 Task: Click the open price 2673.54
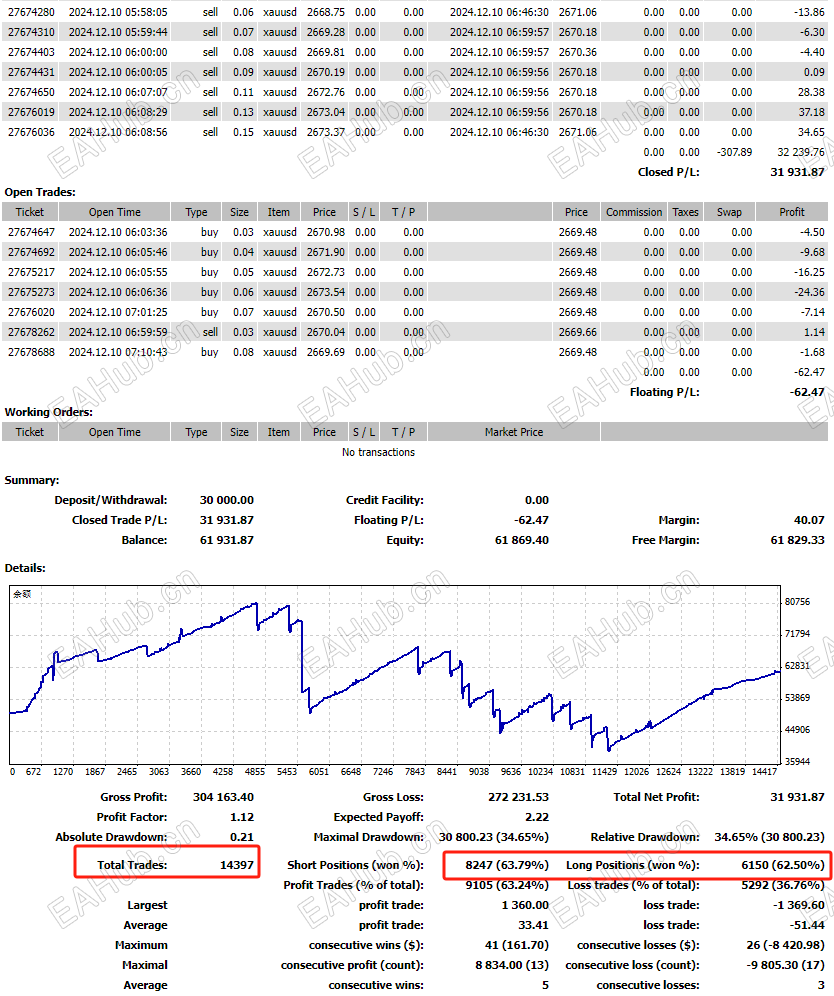[x=326, y=292]
